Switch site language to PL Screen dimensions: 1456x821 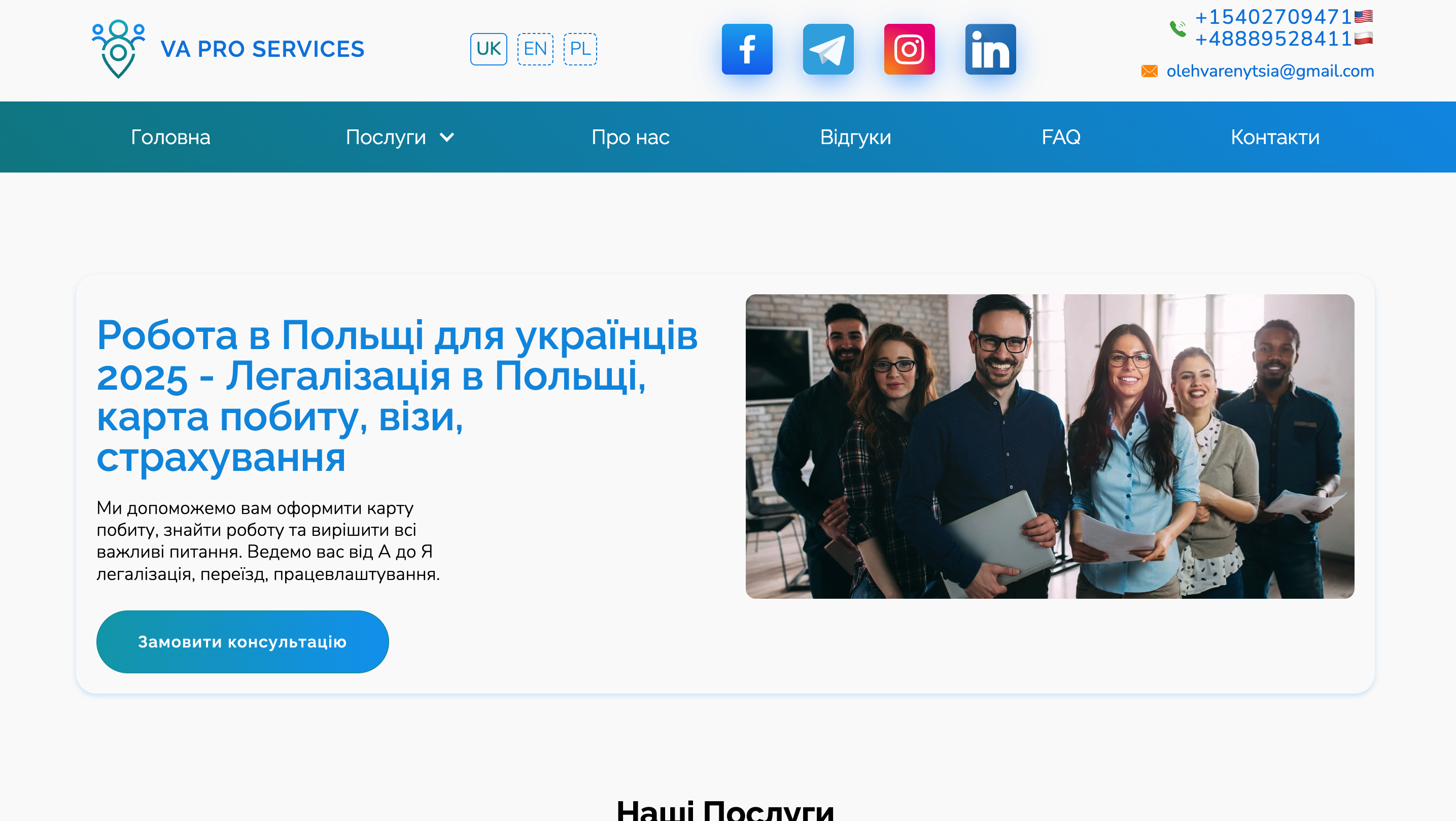pos(580,49)
